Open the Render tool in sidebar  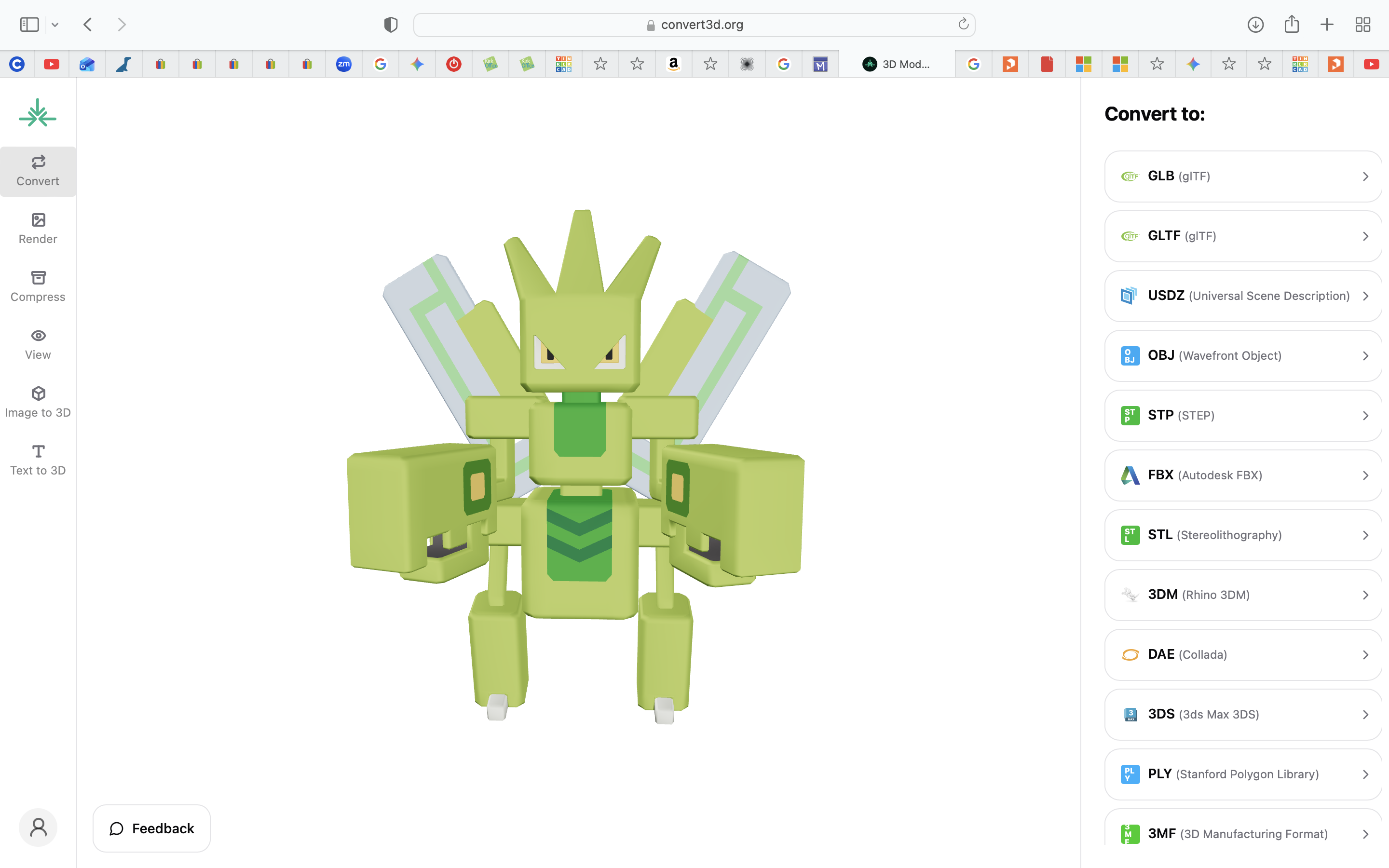[x=38, y=229]
